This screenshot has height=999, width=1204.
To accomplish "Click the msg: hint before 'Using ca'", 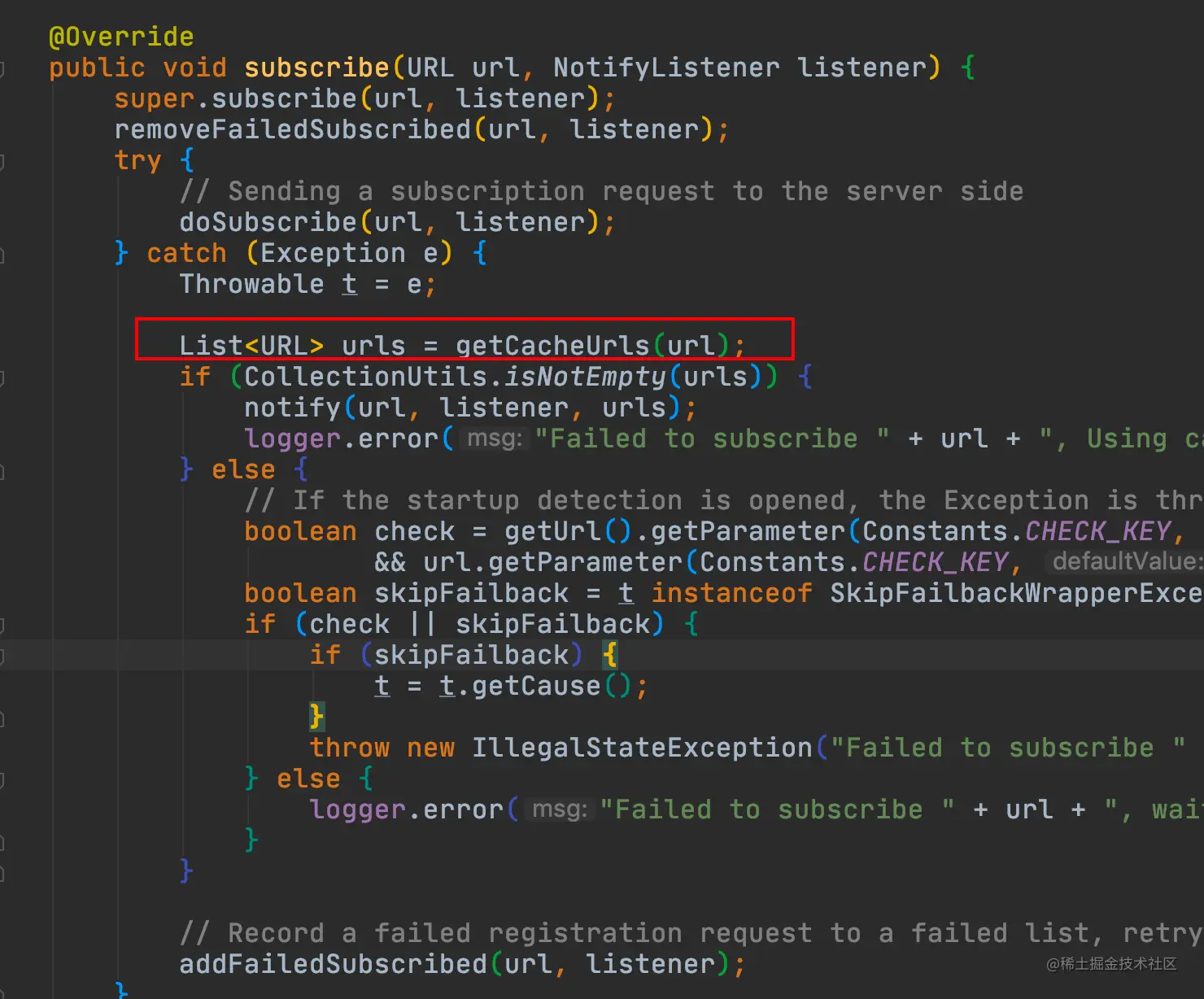I will (x=495, y=438).
